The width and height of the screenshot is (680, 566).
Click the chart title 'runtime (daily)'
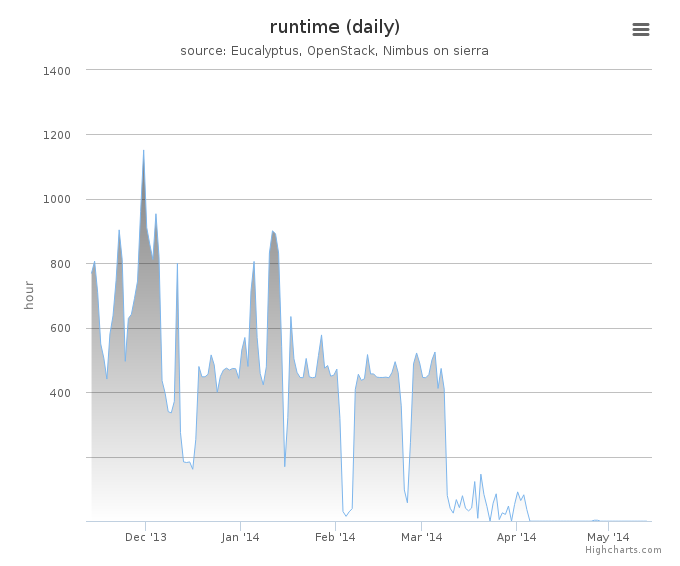[x=334, y=27]
